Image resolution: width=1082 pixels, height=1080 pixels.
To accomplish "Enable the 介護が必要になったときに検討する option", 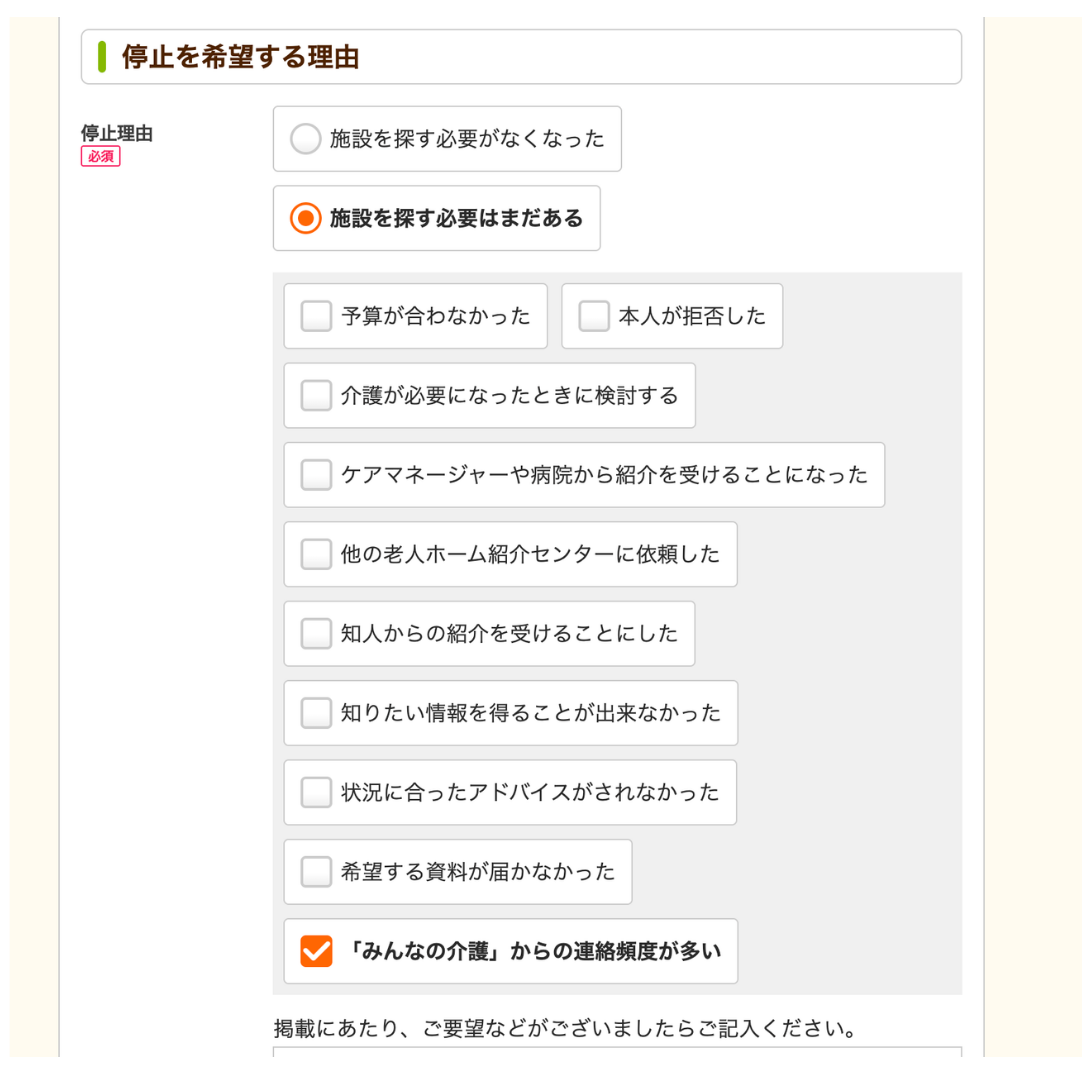I will pyautogui.click(x=315, y=395).
